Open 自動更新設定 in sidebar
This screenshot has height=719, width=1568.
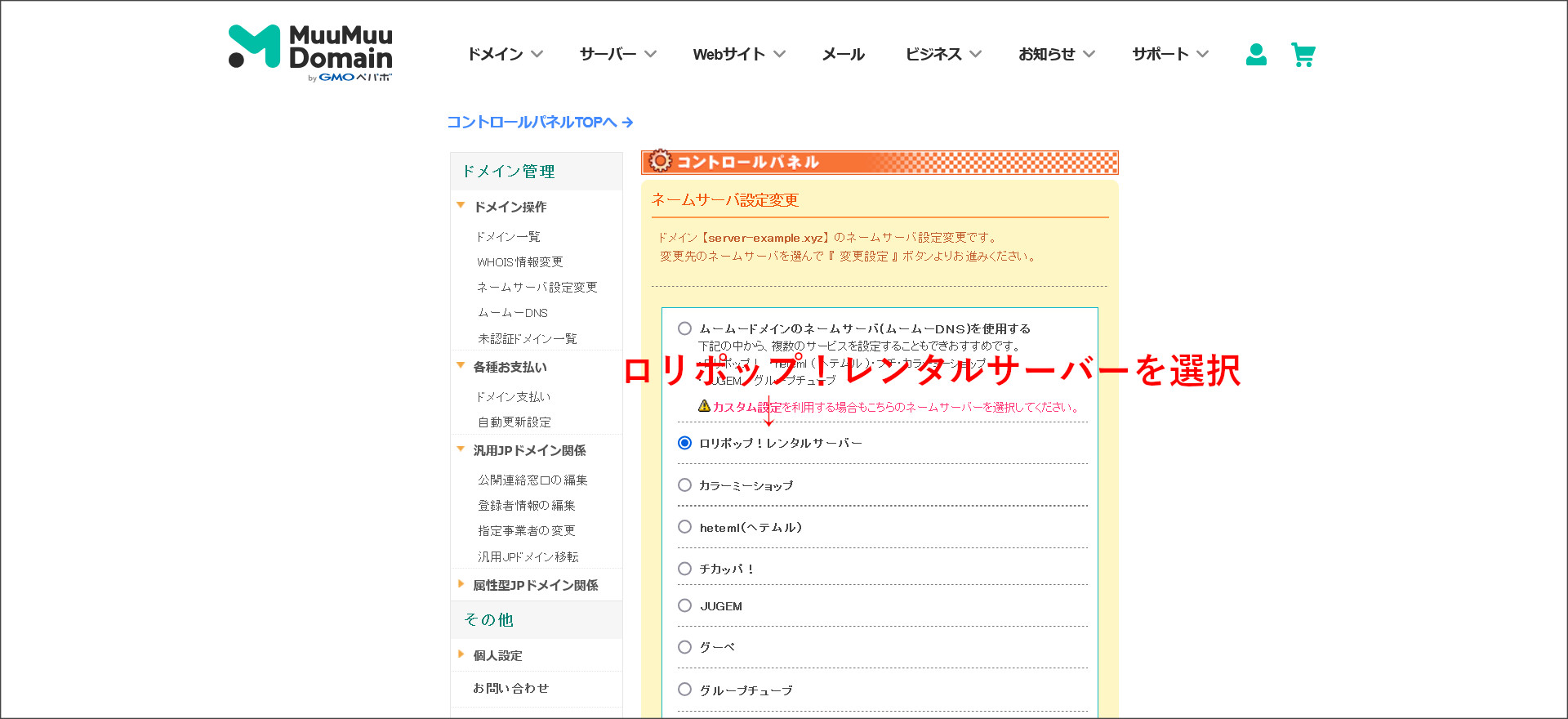514,422
